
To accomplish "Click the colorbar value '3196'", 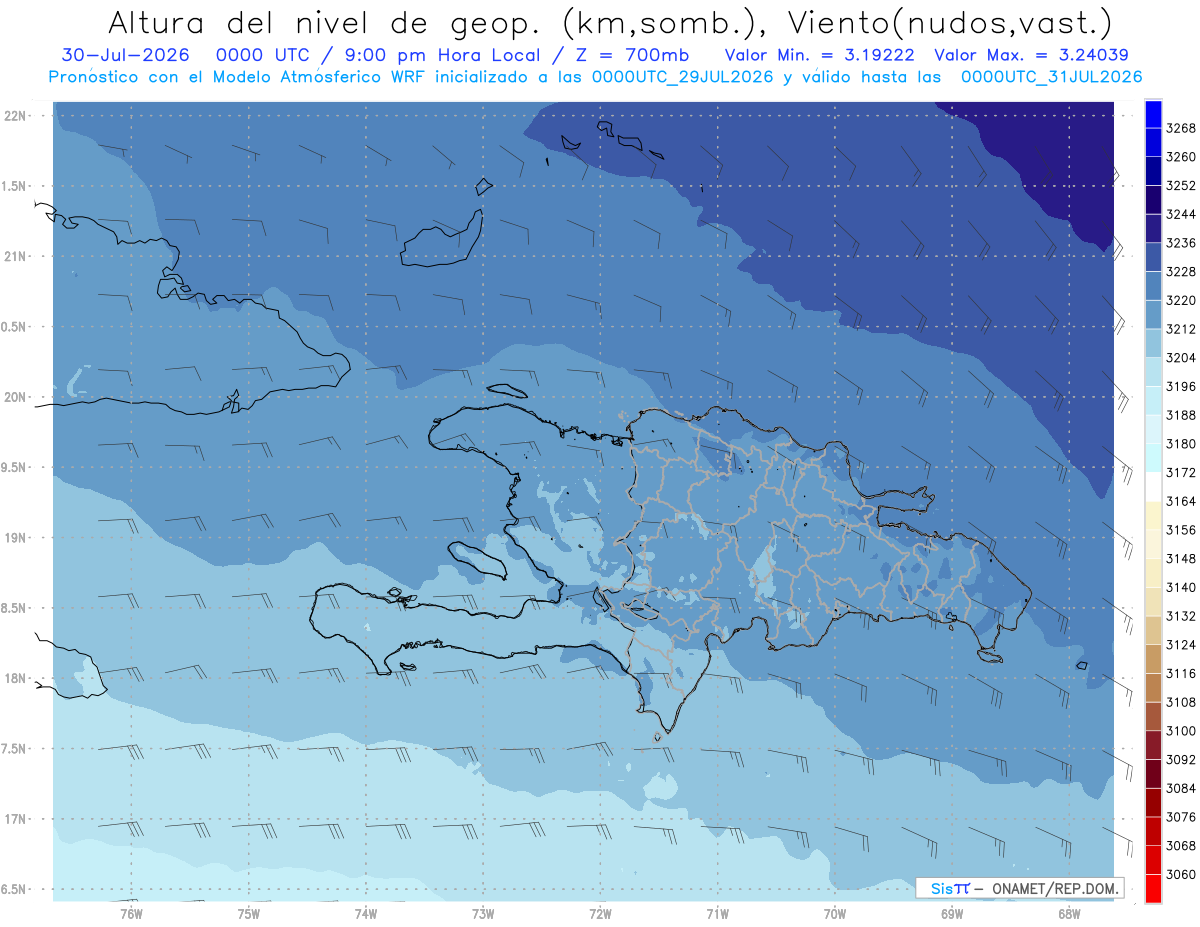I will (1180, 386).
